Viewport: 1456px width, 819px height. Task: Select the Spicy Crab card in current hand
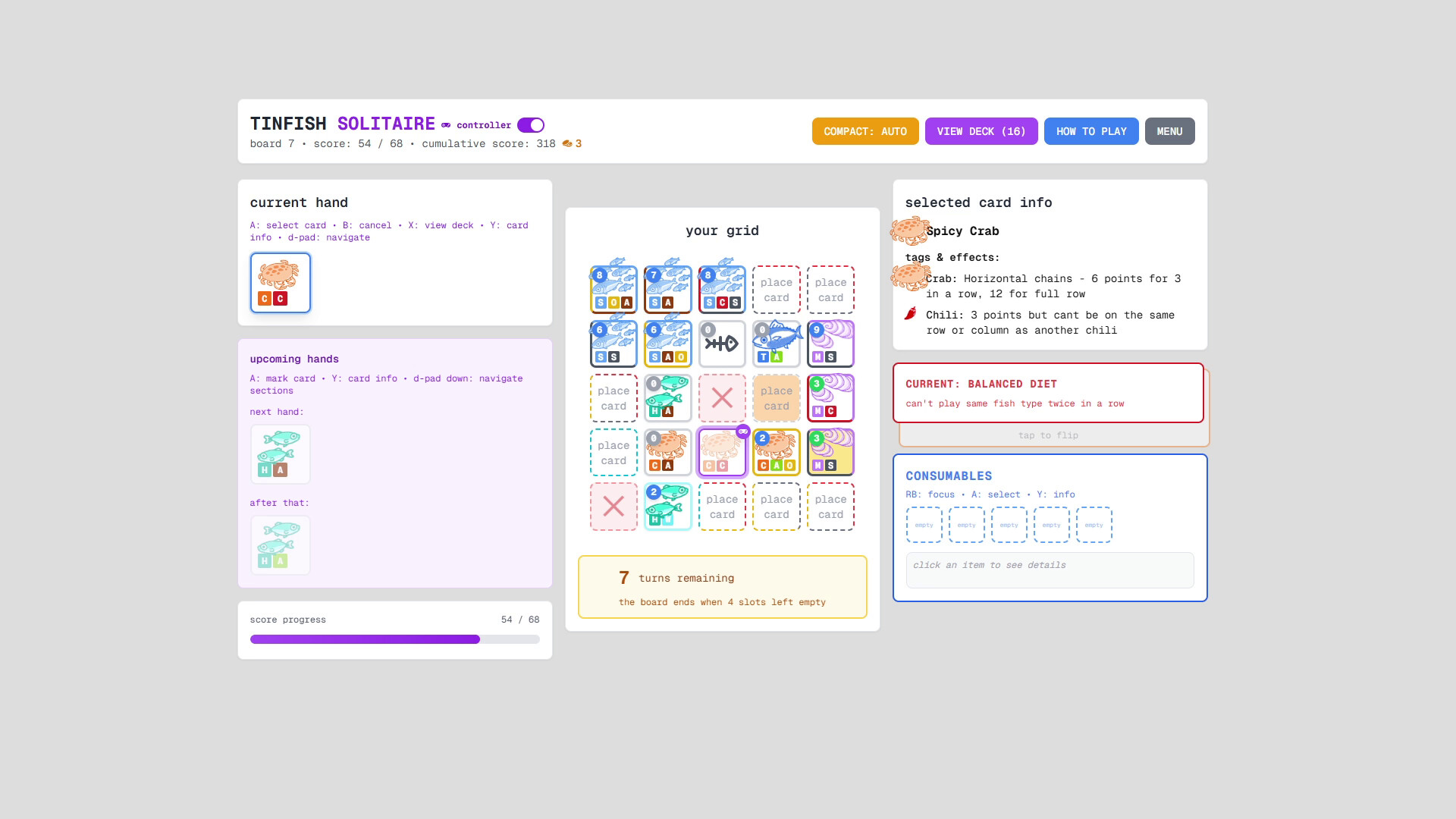281,283
